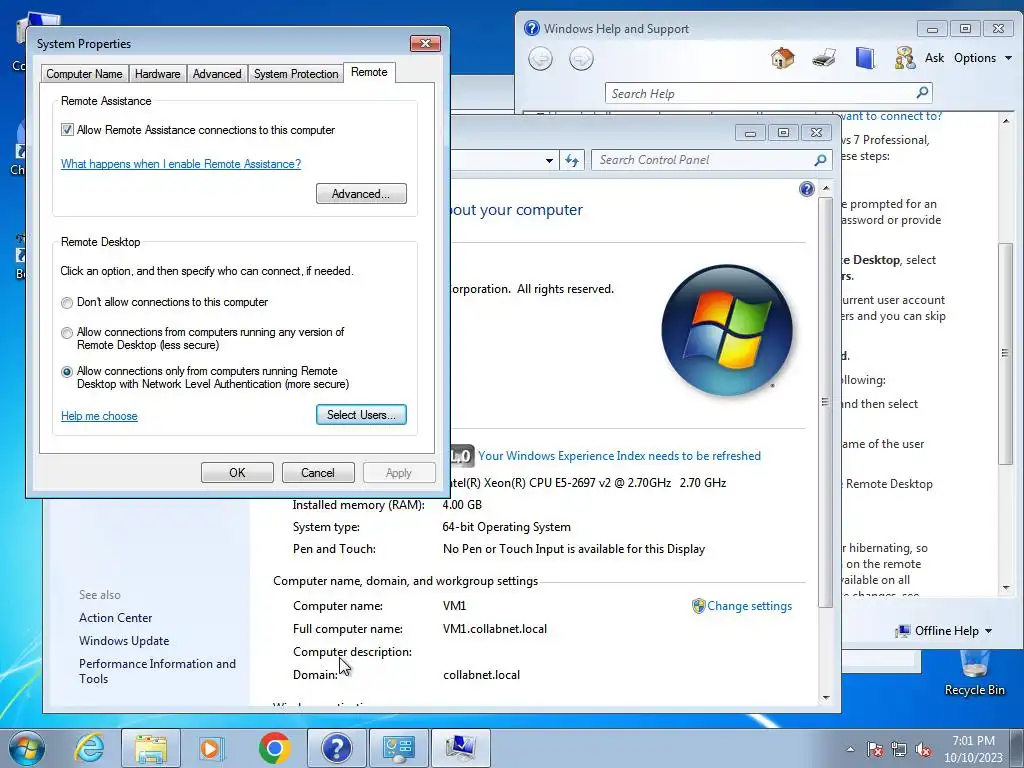The image size is (1024, 768).
Task: Click Change settings link in System window
Action: click(749, 606)
